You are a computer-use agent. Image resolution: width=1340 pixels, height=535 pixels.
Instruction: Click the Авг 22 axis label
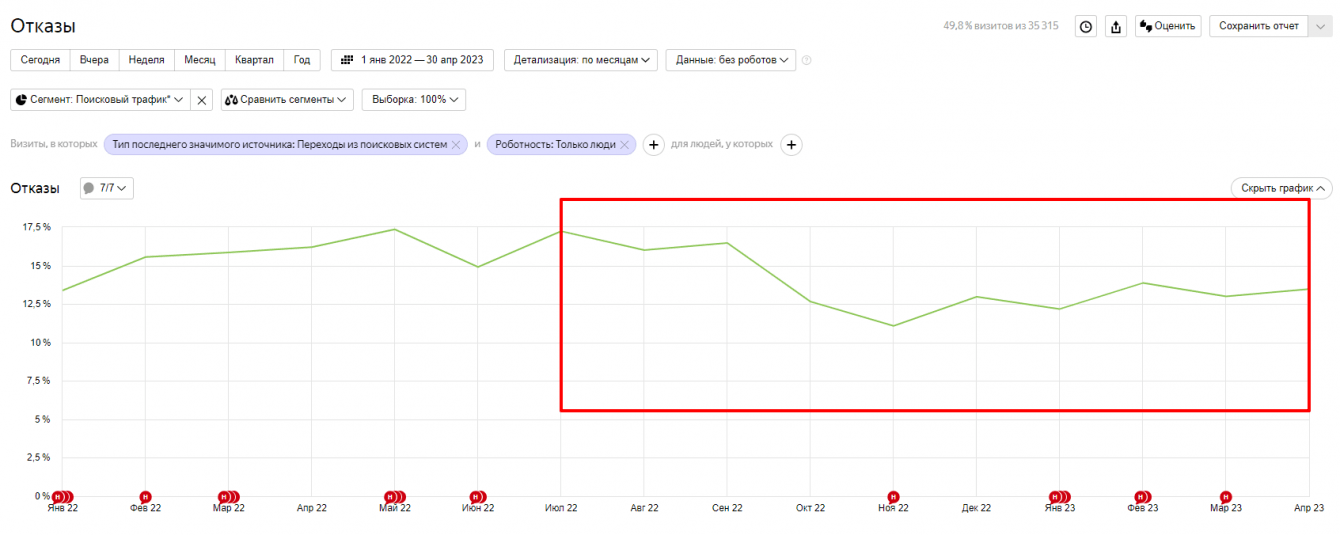point(644,509)
